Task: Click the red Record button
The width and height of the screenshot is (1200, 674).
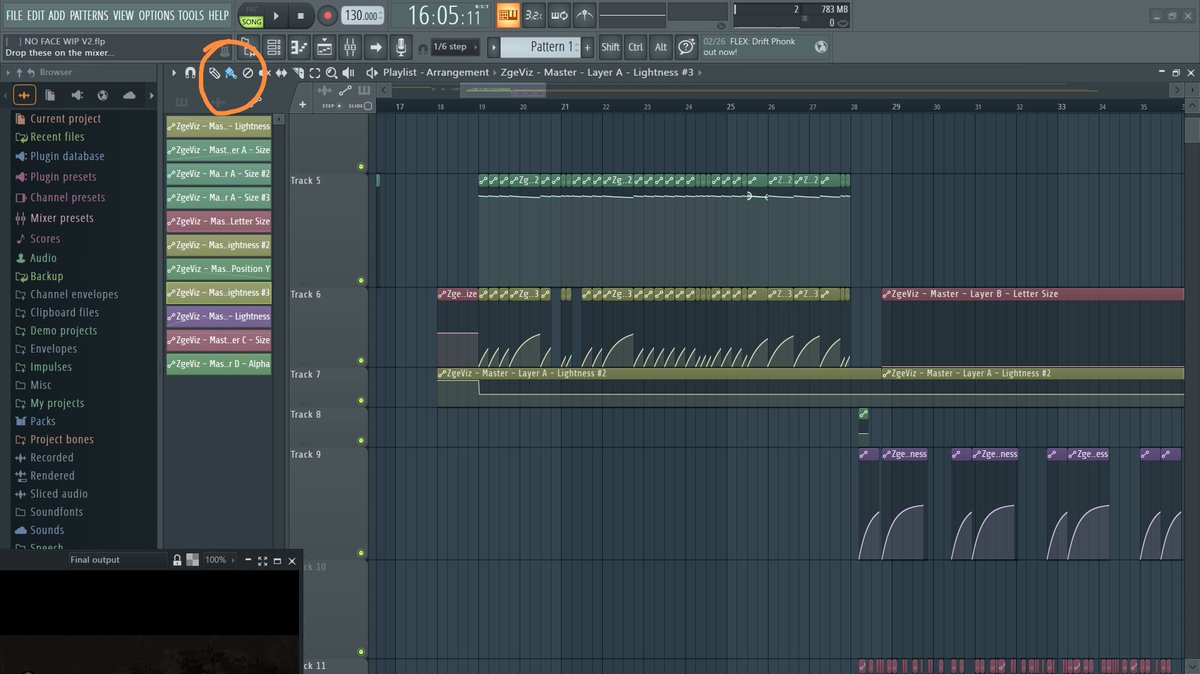Action: click(x=327, y=16)
